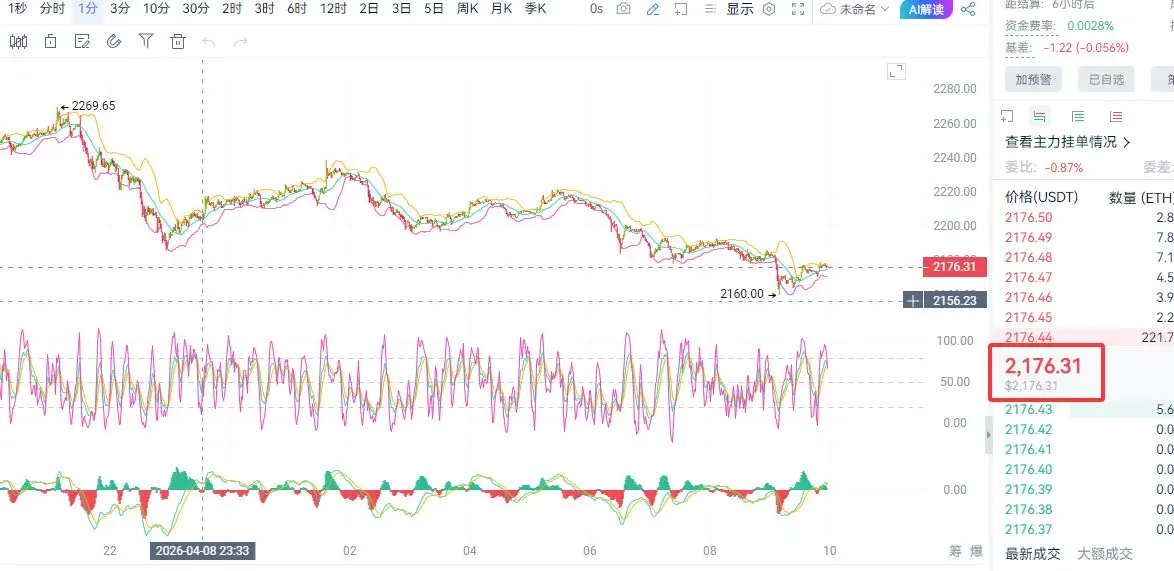Open the funnel filter icon
Image resolution: width=1174 pixels, height=571 pixels.
point(146,41)
